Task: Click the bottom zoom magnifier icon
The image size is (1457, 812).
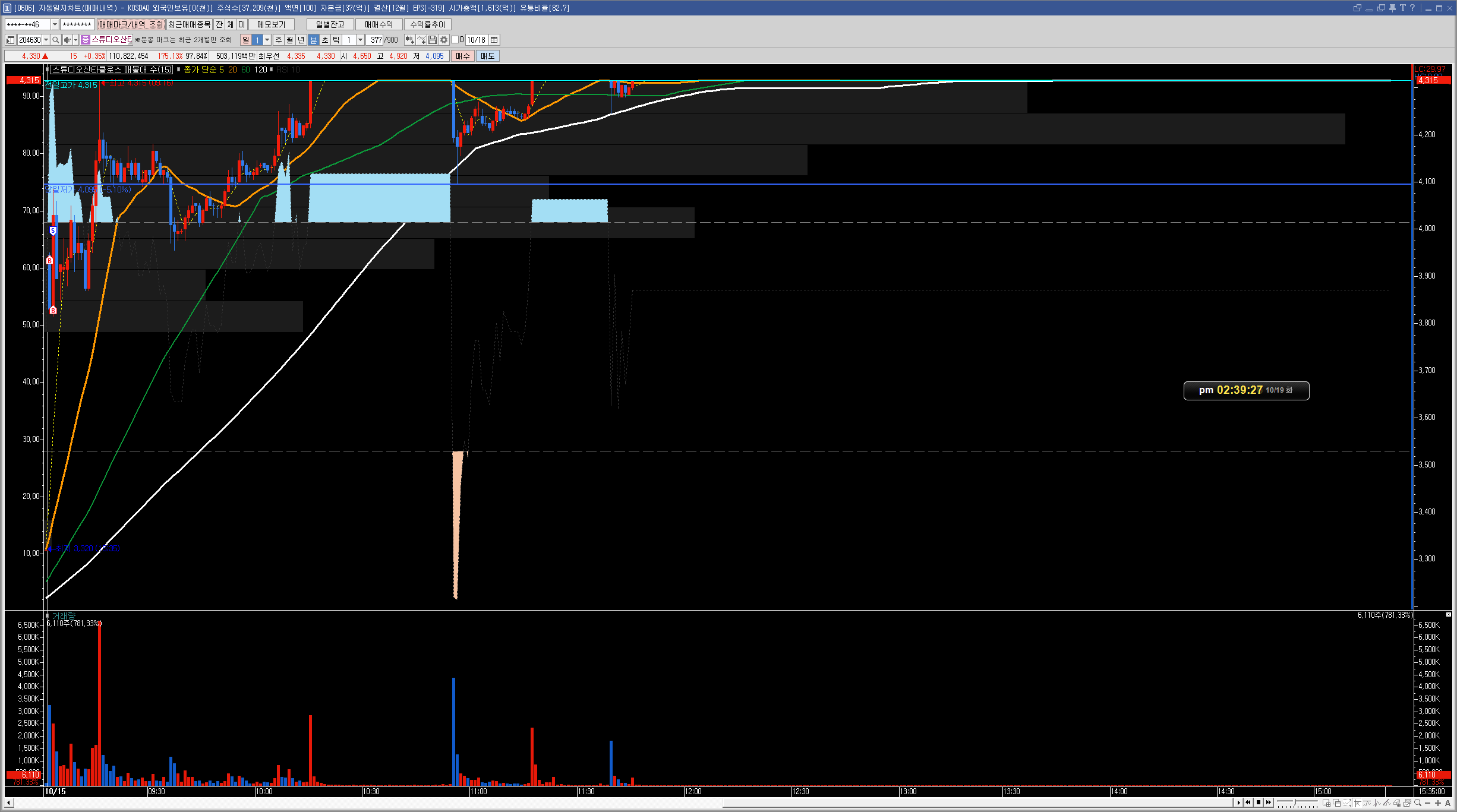Action: tap(1418, 803)
